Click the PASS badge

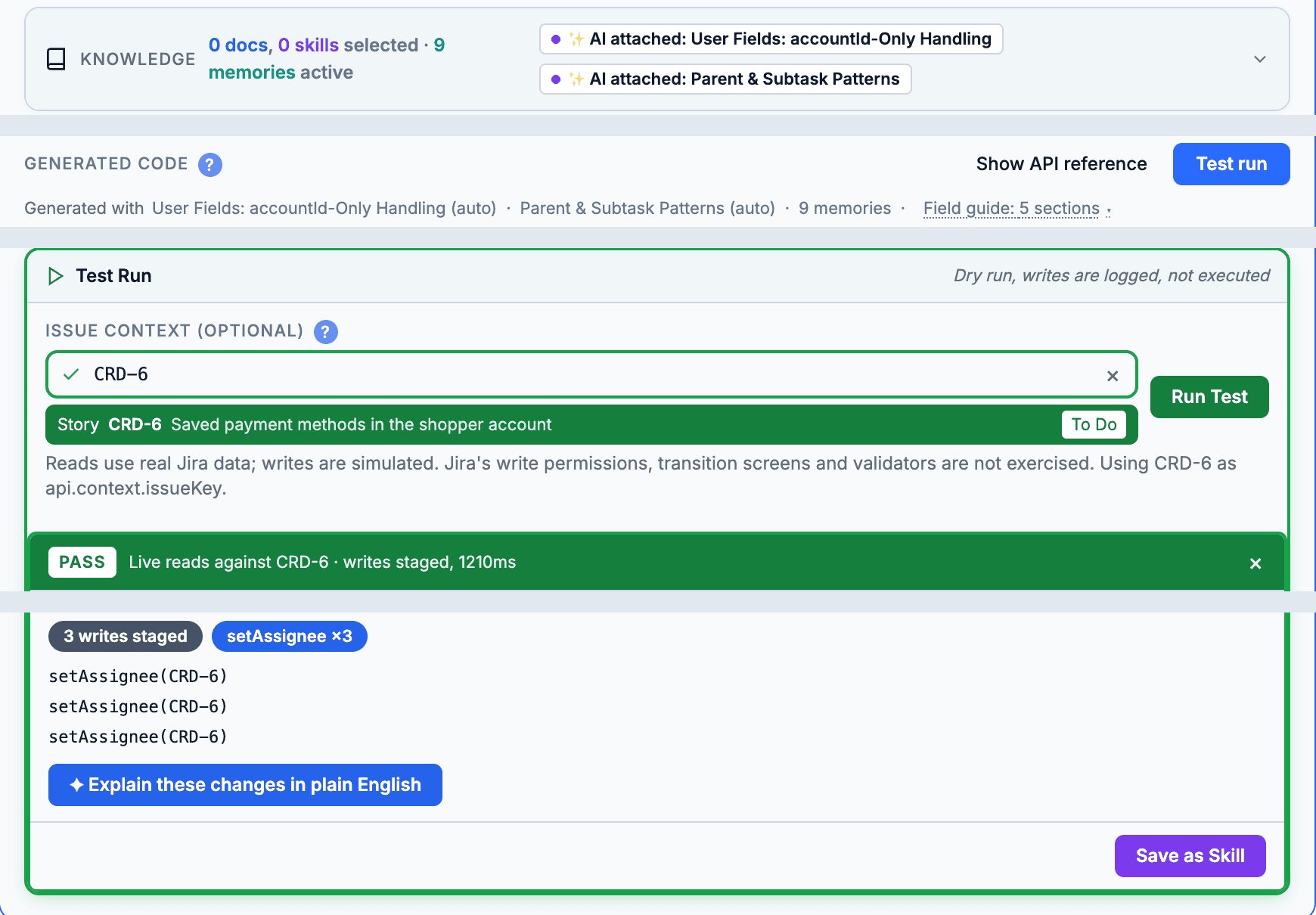coord(82,563)
